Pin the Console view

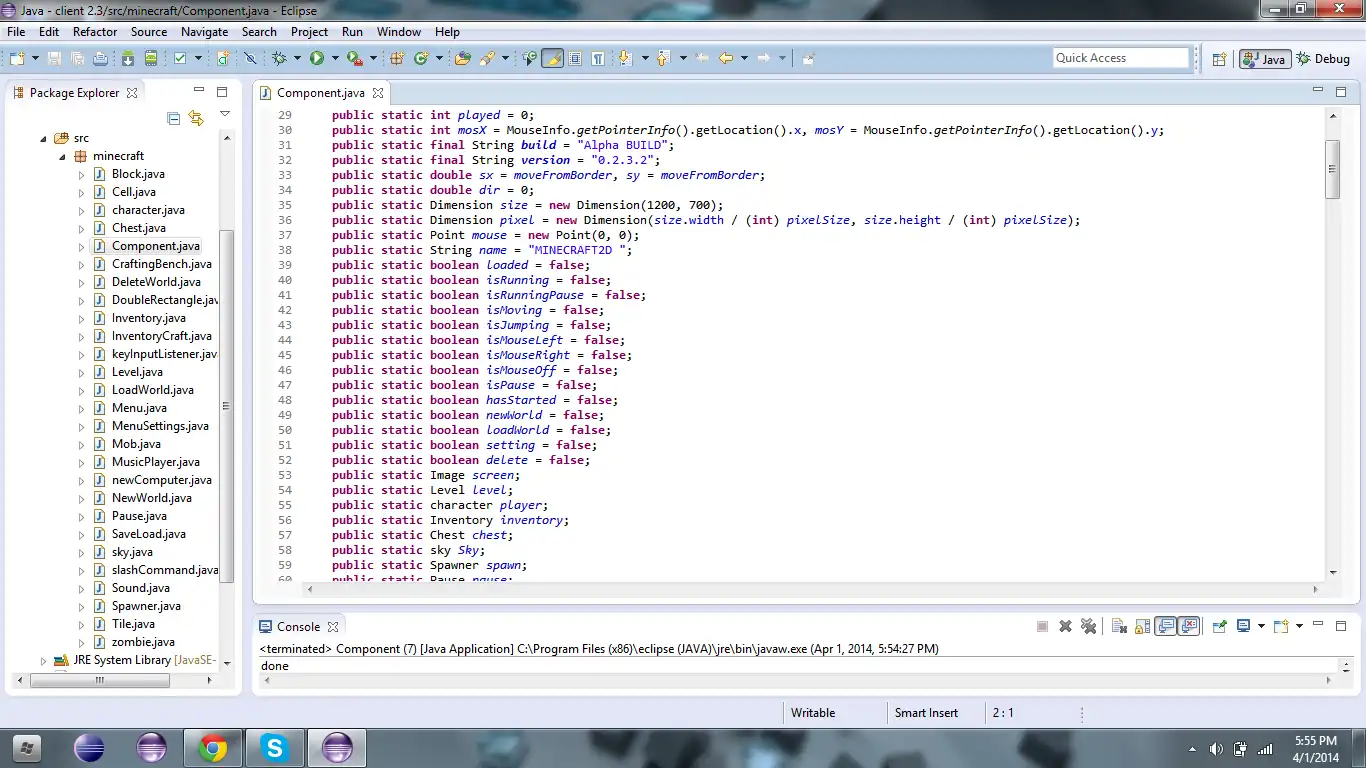[1219, 627]
